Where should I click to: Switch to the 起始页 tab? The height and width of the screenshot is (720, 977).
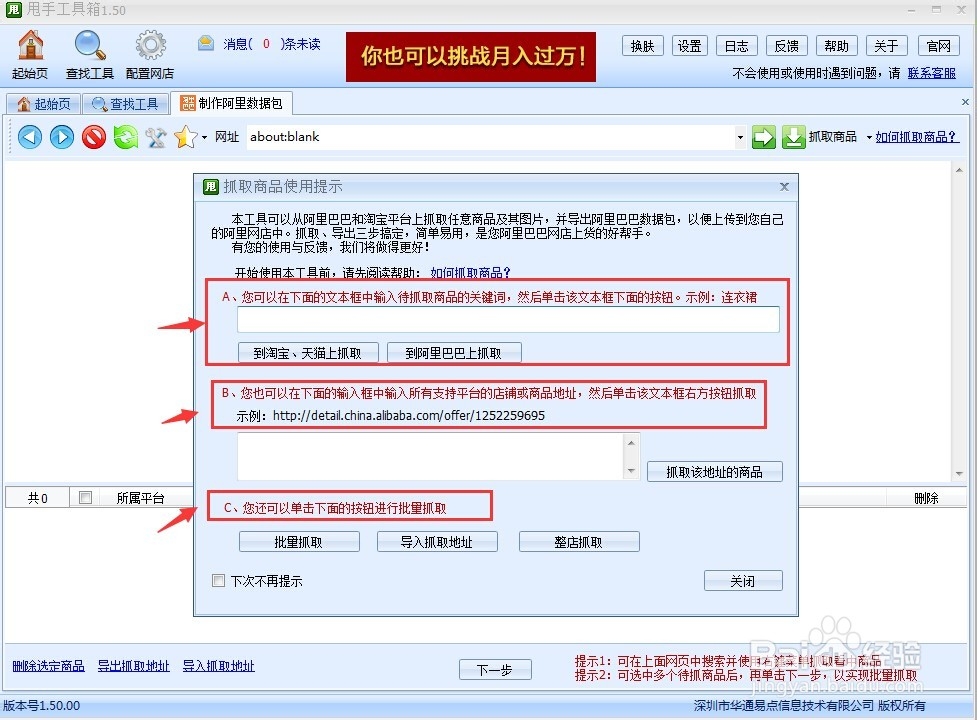pyautogui.click(x=44, y=103)
